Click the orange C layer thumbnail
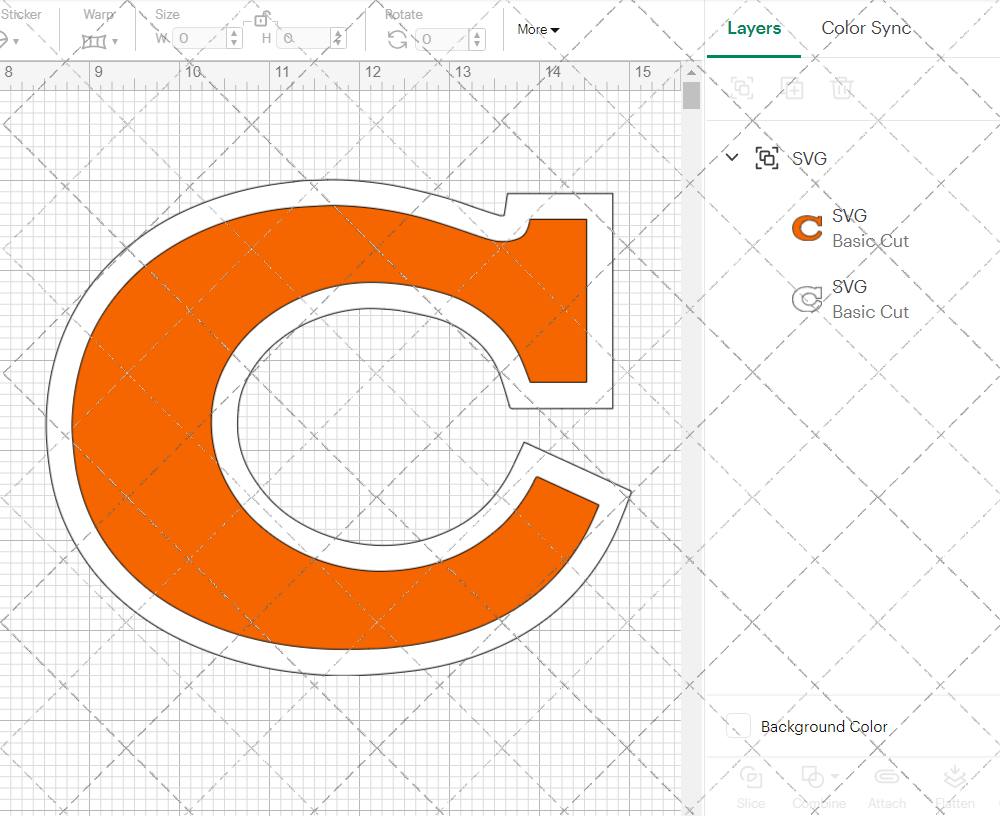The height and width of the screenshot is (816, 1000). (x=806, y=228)
